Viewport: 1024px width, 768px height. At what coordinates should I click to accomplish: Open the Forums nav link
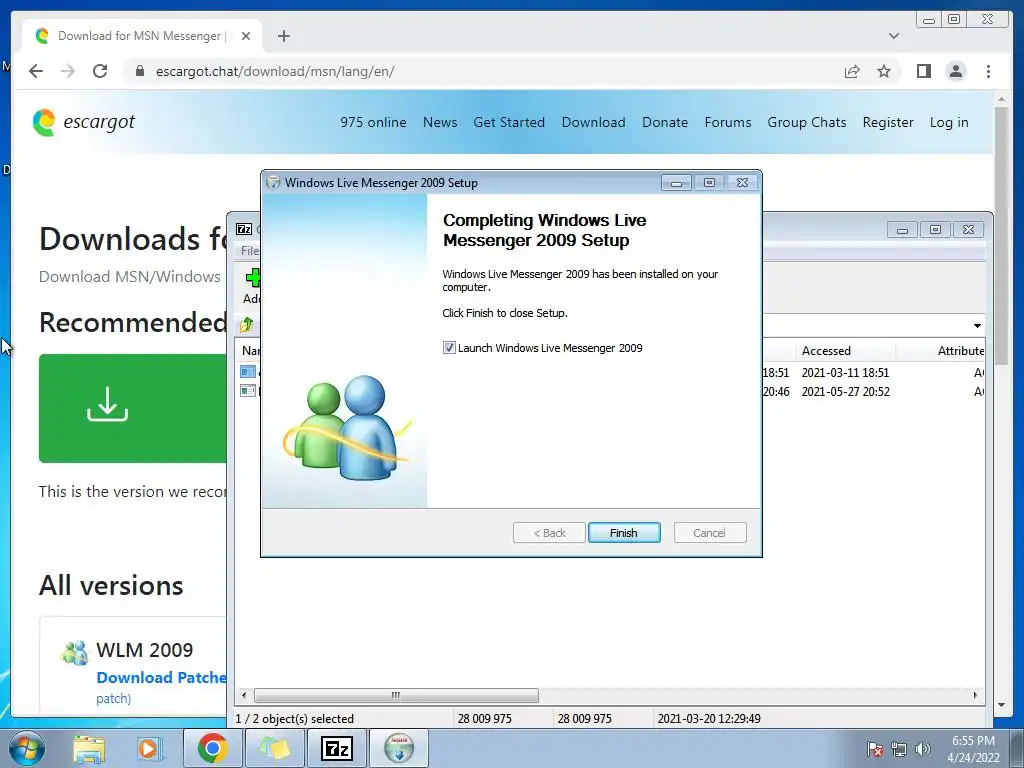tap(728, 122)
